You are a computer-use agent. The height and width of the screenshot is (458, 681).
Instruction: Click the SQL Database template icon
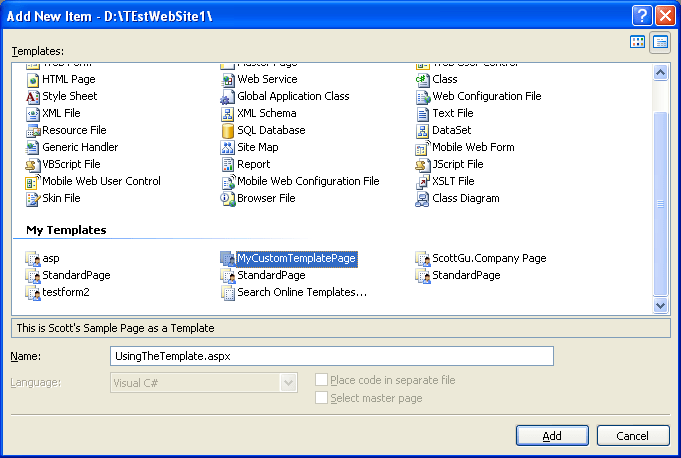tap(228, 131)
